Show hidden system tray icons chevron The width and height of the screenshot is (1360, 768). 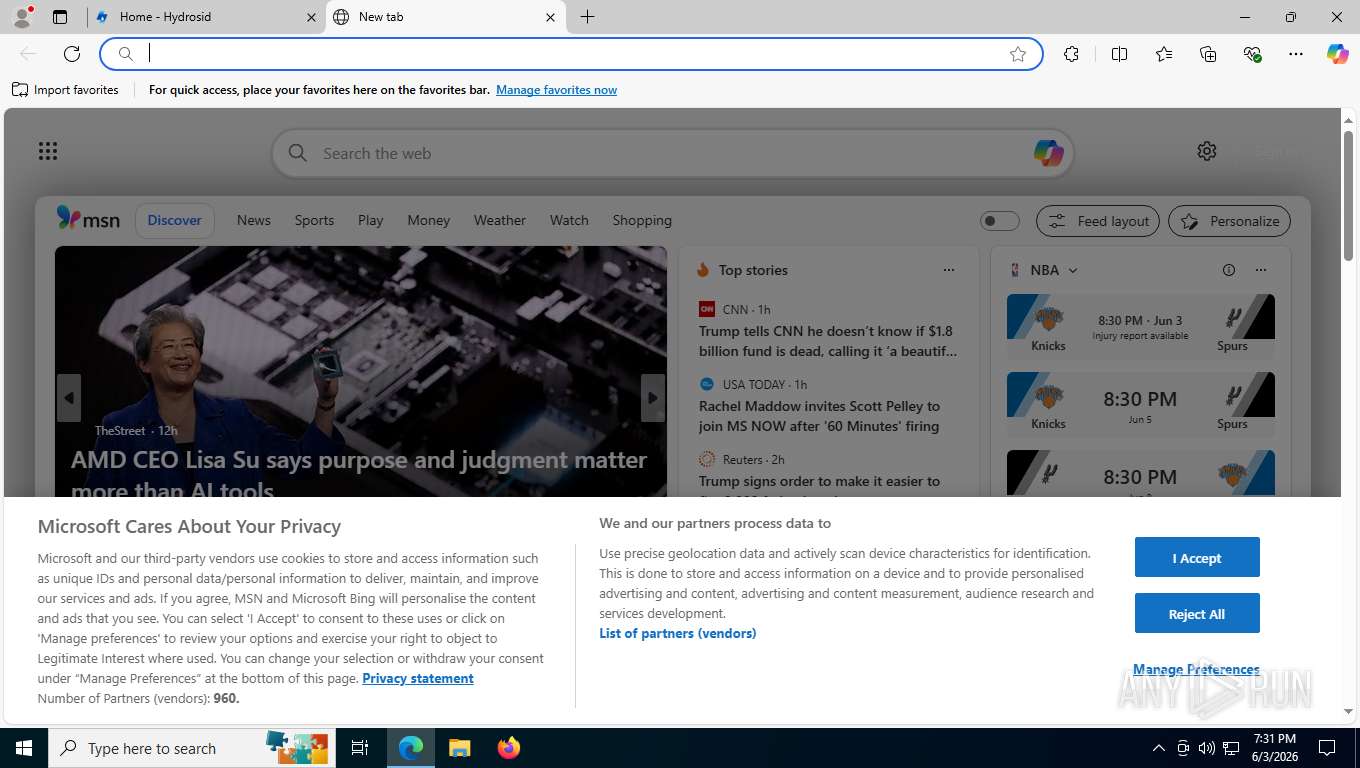(x=1158, y=748)
